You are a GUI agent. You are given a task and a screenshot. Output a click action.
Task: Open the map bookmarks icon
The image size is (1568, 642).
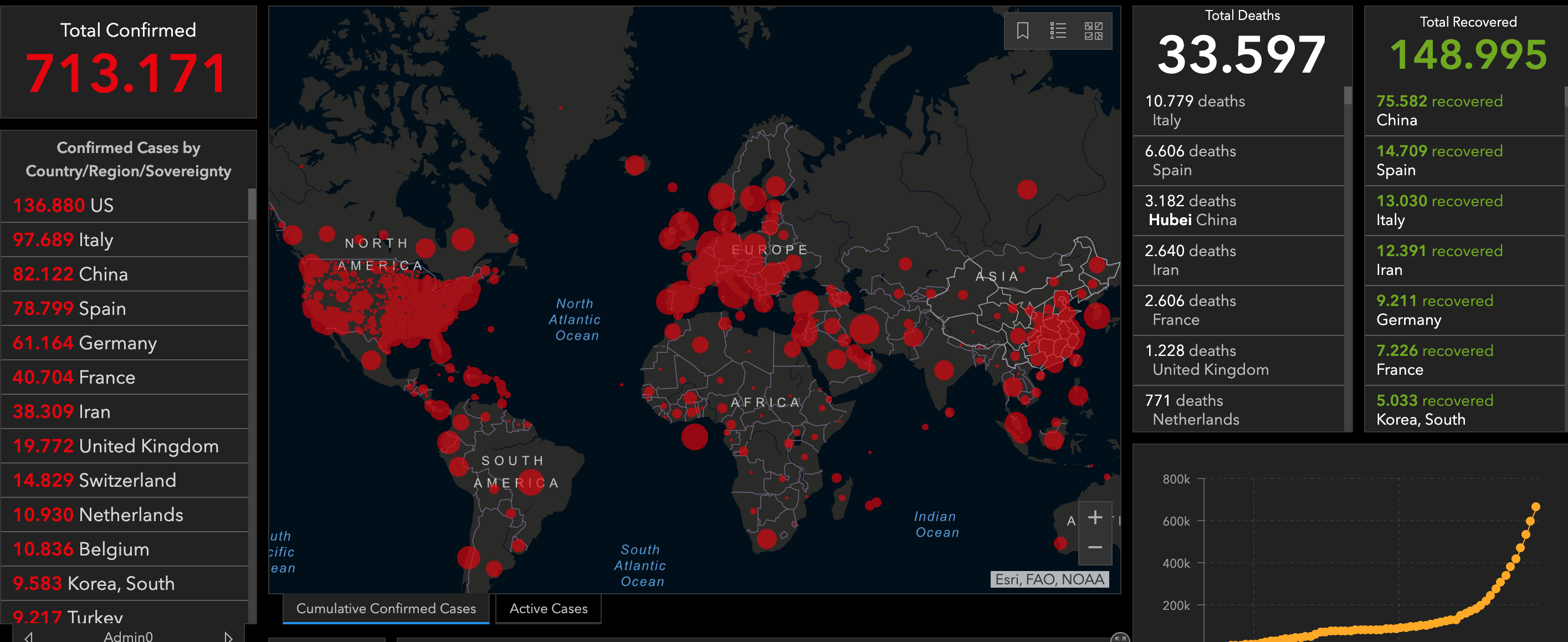pos(1023,30)
